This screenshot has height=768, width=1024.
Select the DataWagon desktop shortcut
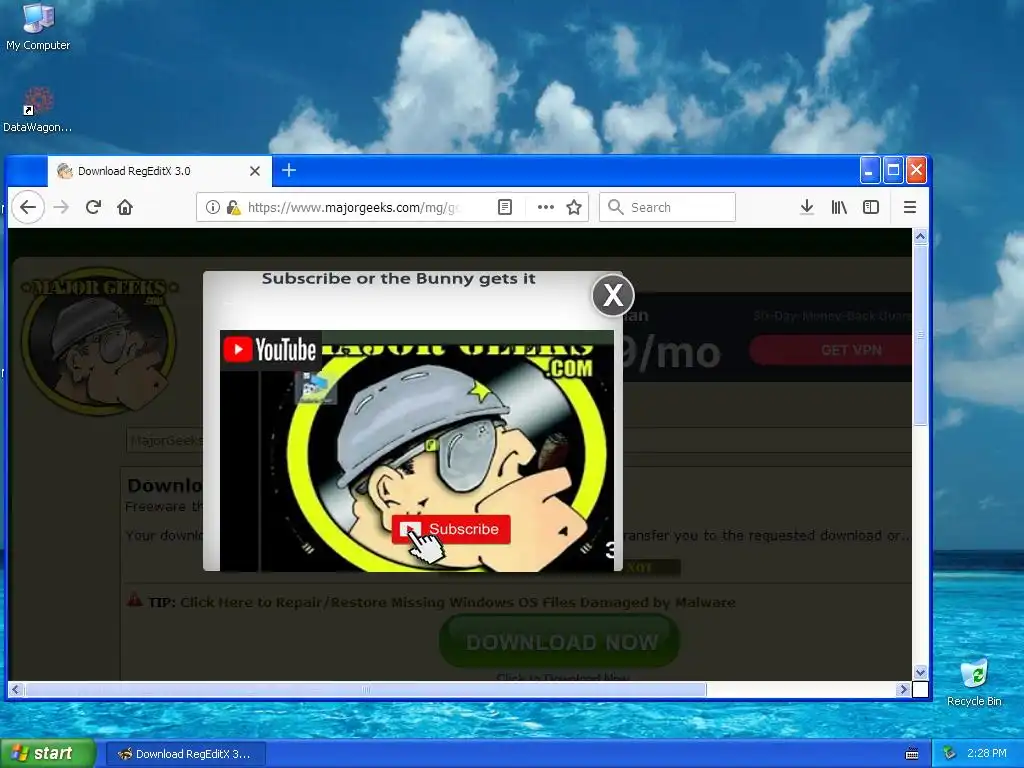click(38, 110)
